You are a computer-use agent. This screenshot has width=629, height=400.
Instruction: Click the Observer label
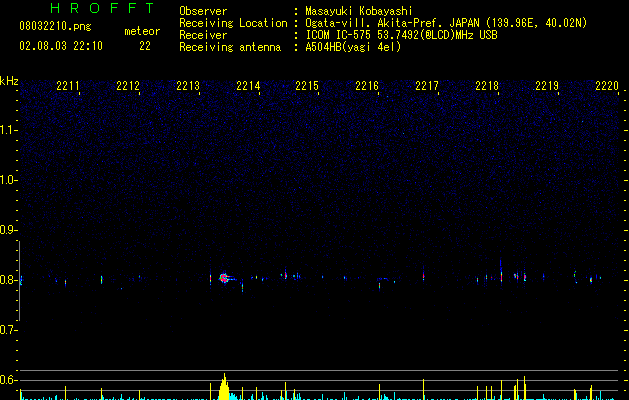pyautogui.click(x=203, y=11)
